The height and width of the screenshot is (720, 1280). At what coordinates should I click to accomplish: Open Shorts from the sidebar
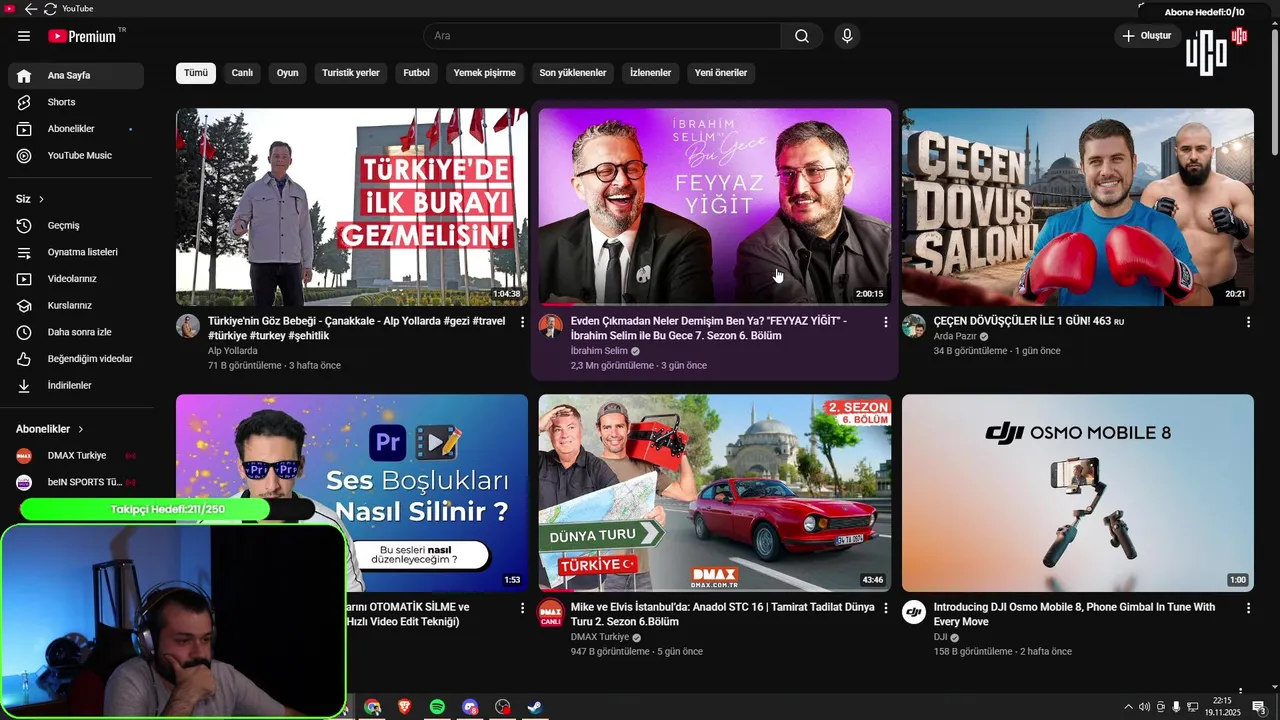76,102
